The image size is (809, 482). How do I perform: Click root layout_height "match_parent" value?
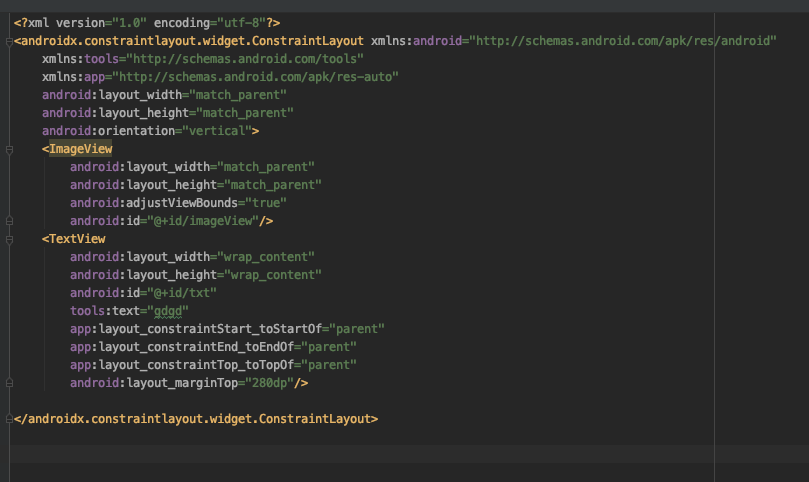(245, 113)
